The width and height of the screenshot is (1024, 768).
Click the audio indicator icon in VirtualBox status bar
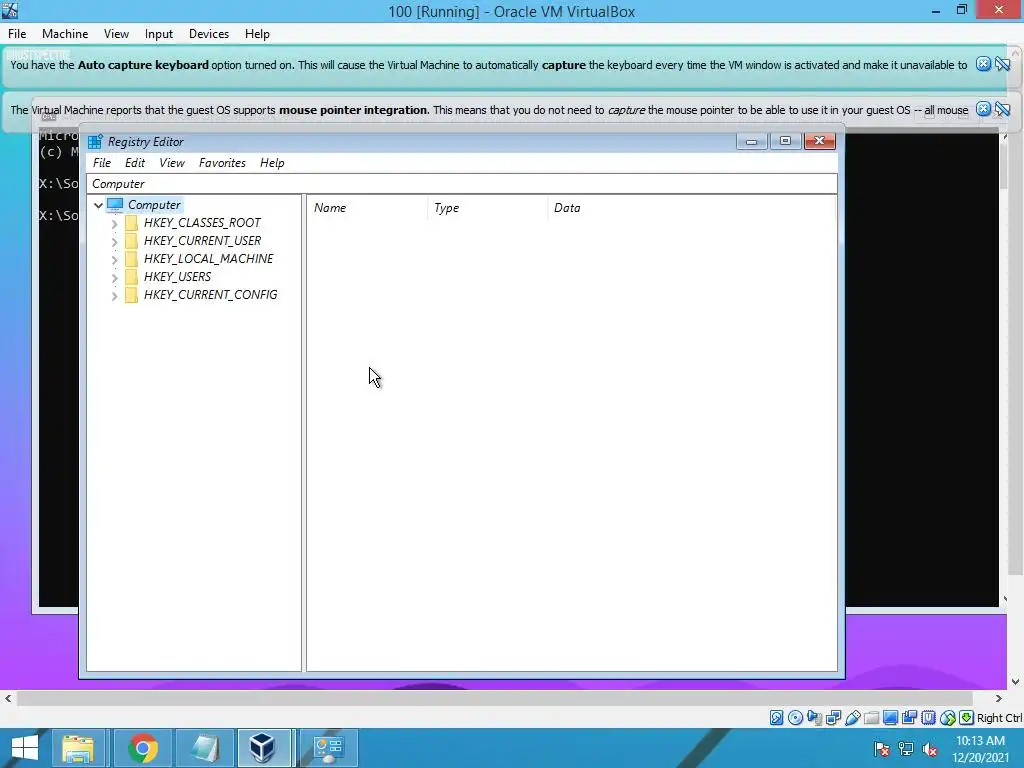[814, 718]
